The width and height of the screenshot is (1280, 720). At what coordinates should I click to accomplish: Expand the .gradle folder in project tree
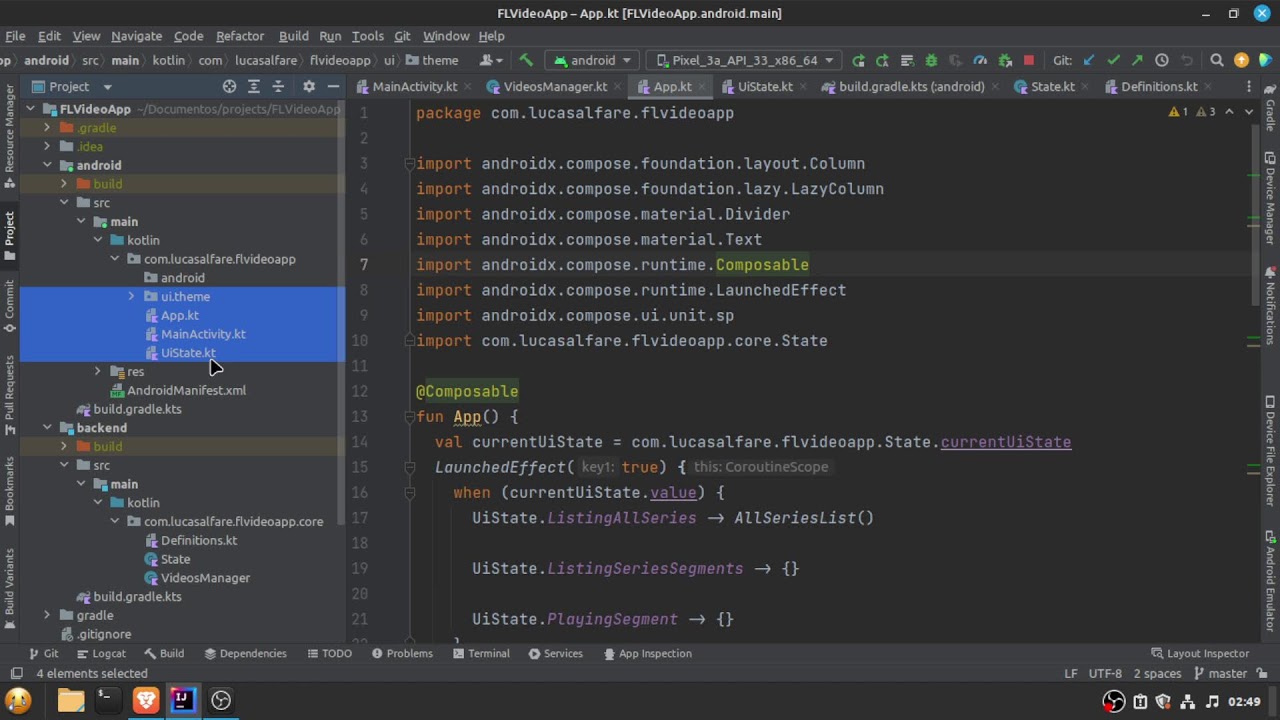pos(47,128)
